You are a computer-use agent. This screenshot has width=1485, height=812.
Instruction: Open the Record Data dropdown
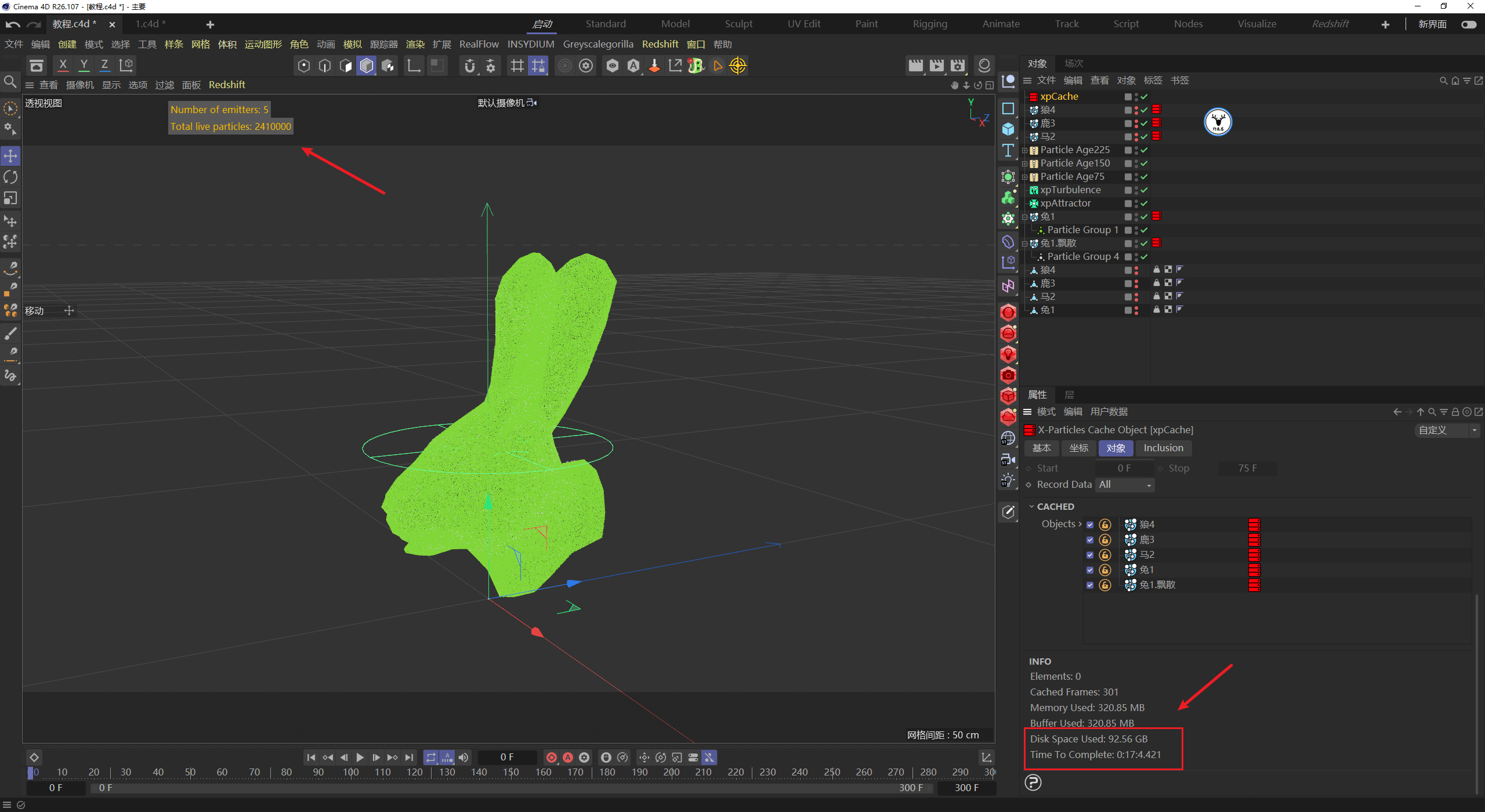(x=1125, y=485)
